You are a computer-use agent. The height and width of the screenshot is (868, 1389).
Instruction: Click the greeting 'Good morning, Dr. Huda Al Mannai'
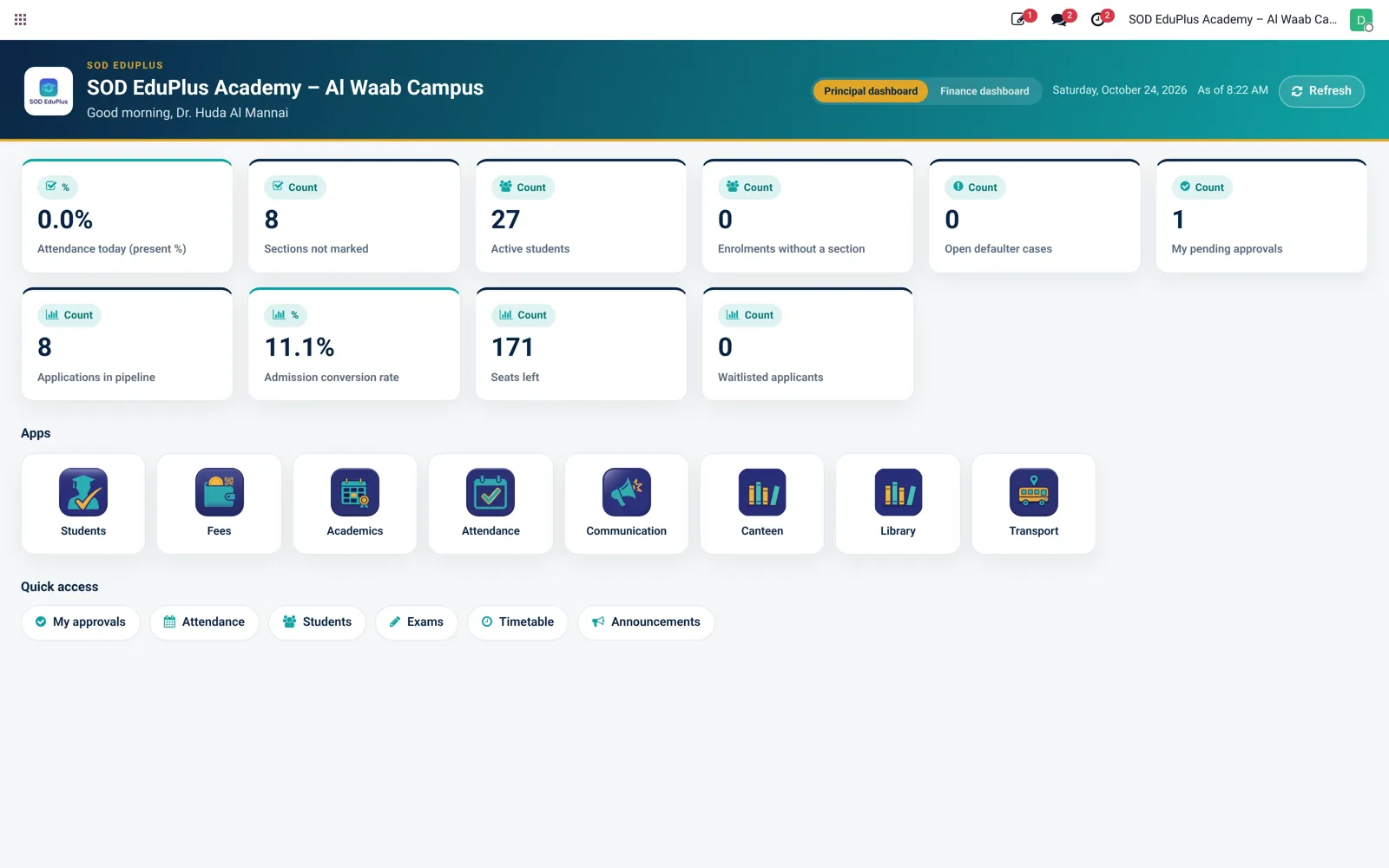pos(188,113)
